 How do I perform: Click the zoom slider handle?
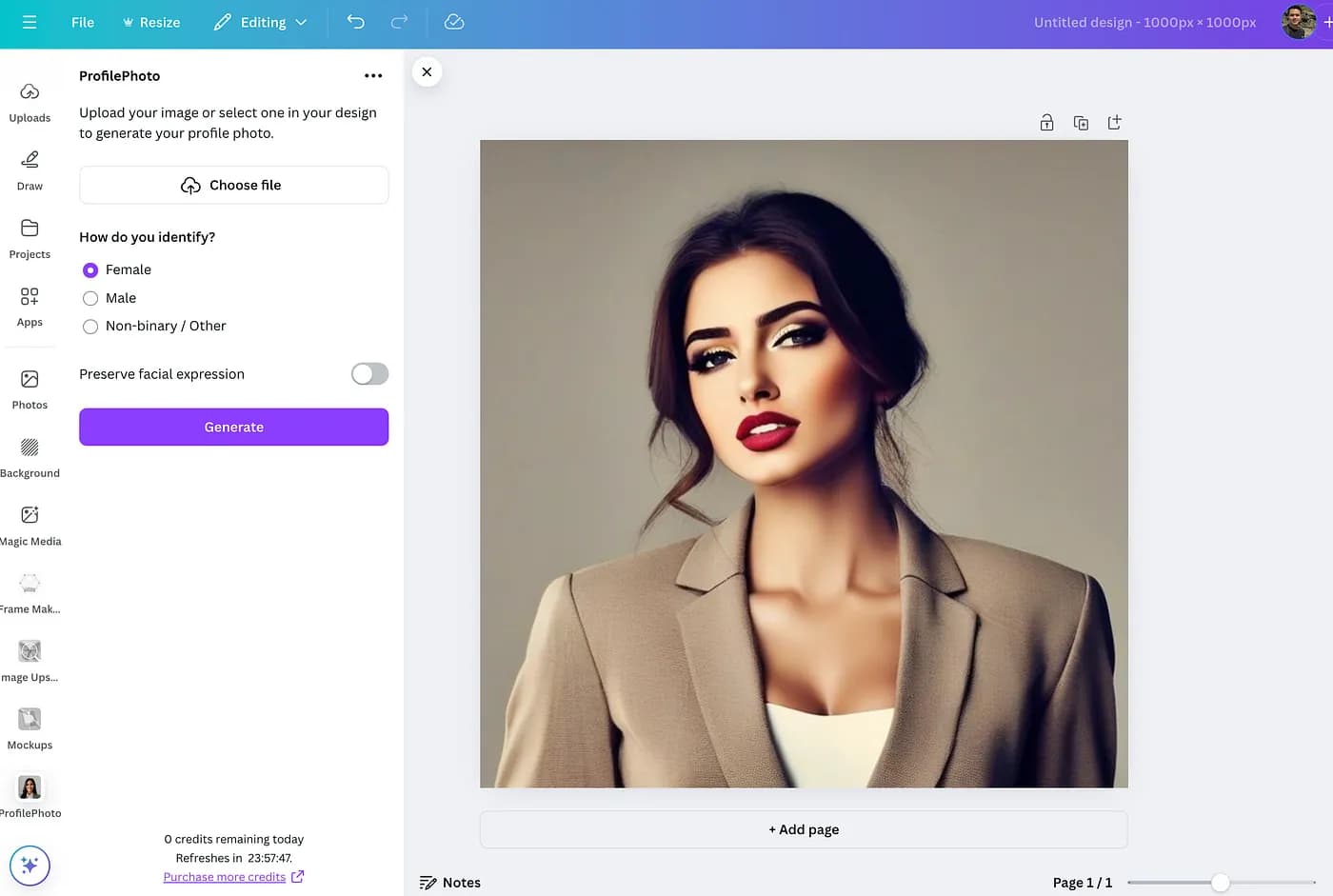(1220, 883)
